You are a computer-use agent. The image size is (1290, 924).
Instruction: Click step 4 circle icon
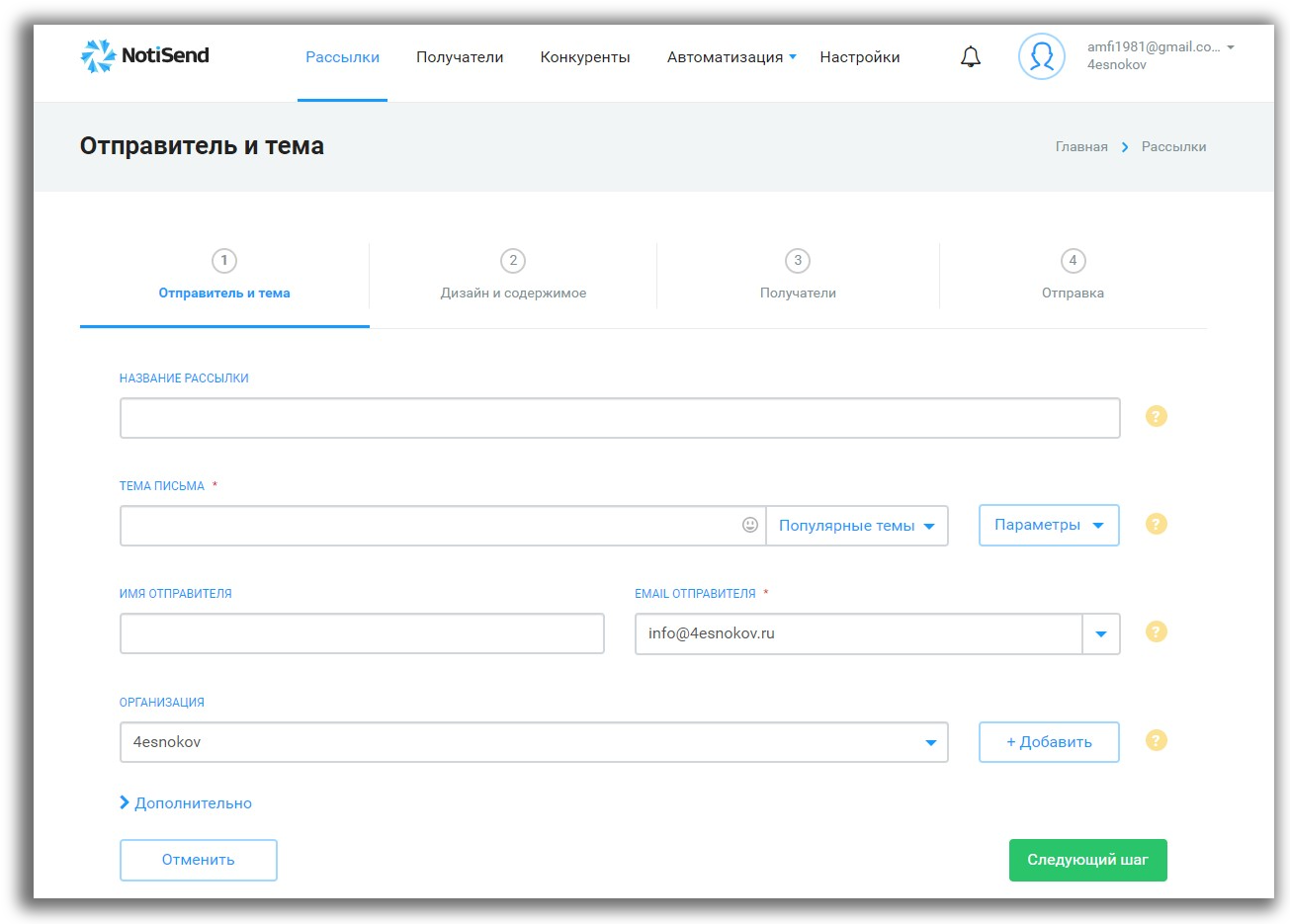coord(1073,261)
